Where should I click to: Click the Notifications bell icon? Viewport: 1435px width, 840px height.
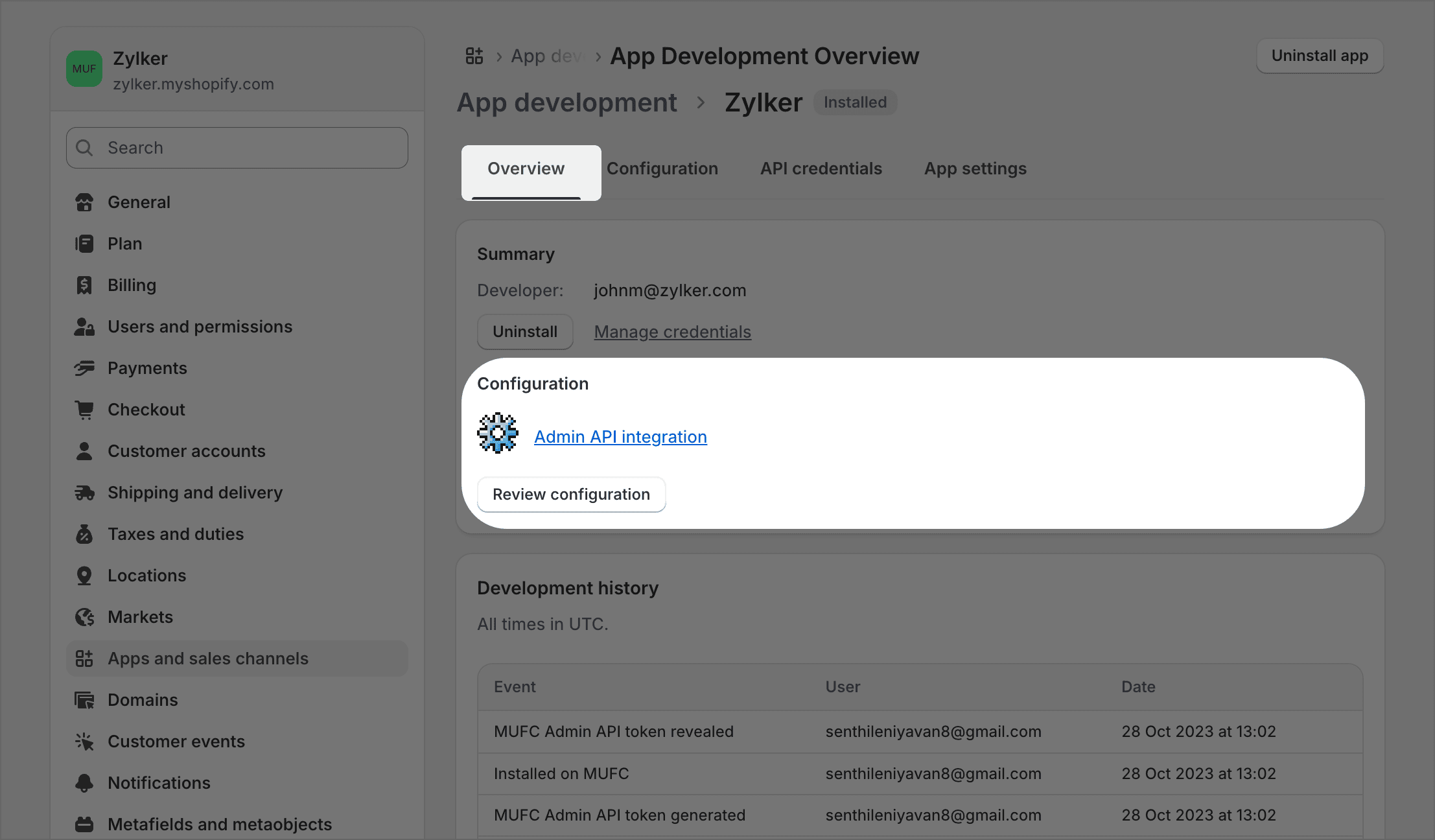click(84, 783)
